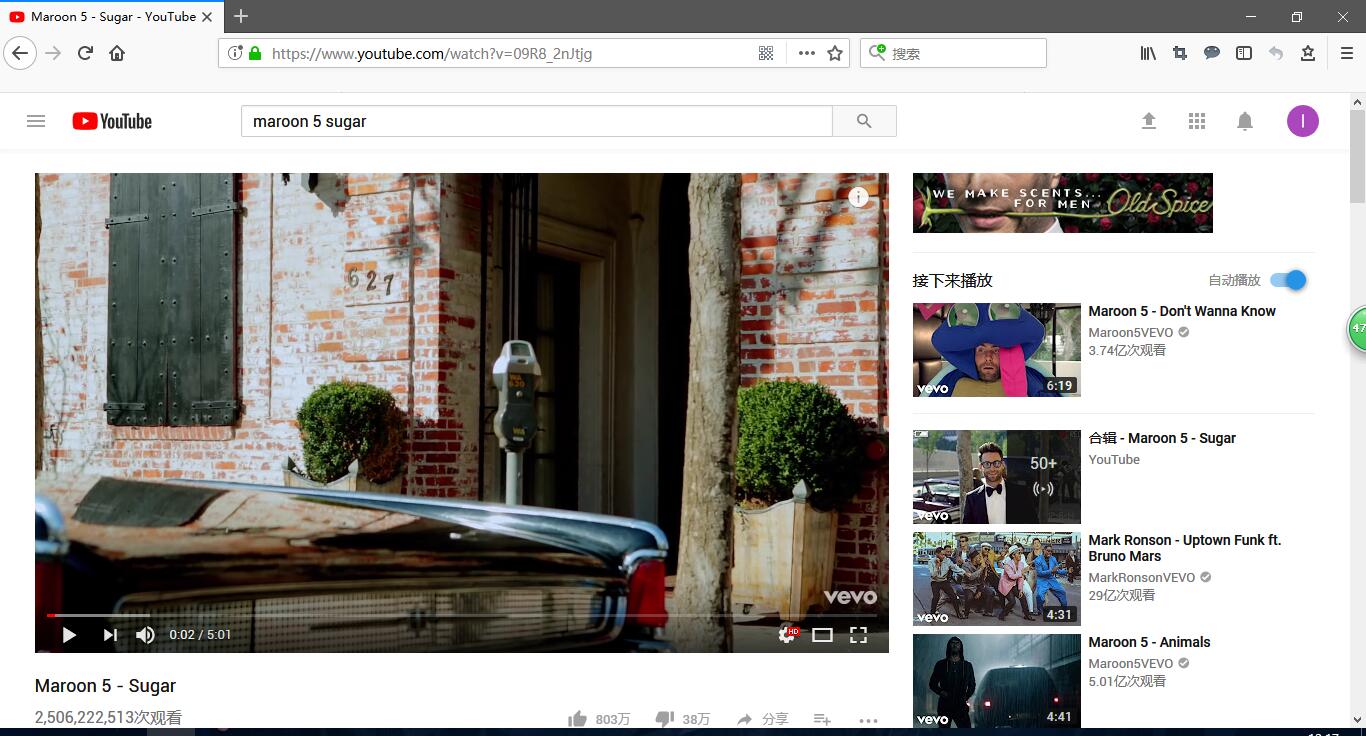
Task: Show the video info card icon
Action: [x=858, y=197]
